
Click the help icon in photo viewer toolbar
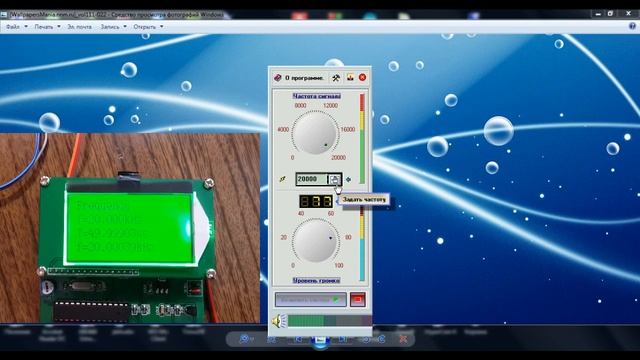tap(632, 26)
